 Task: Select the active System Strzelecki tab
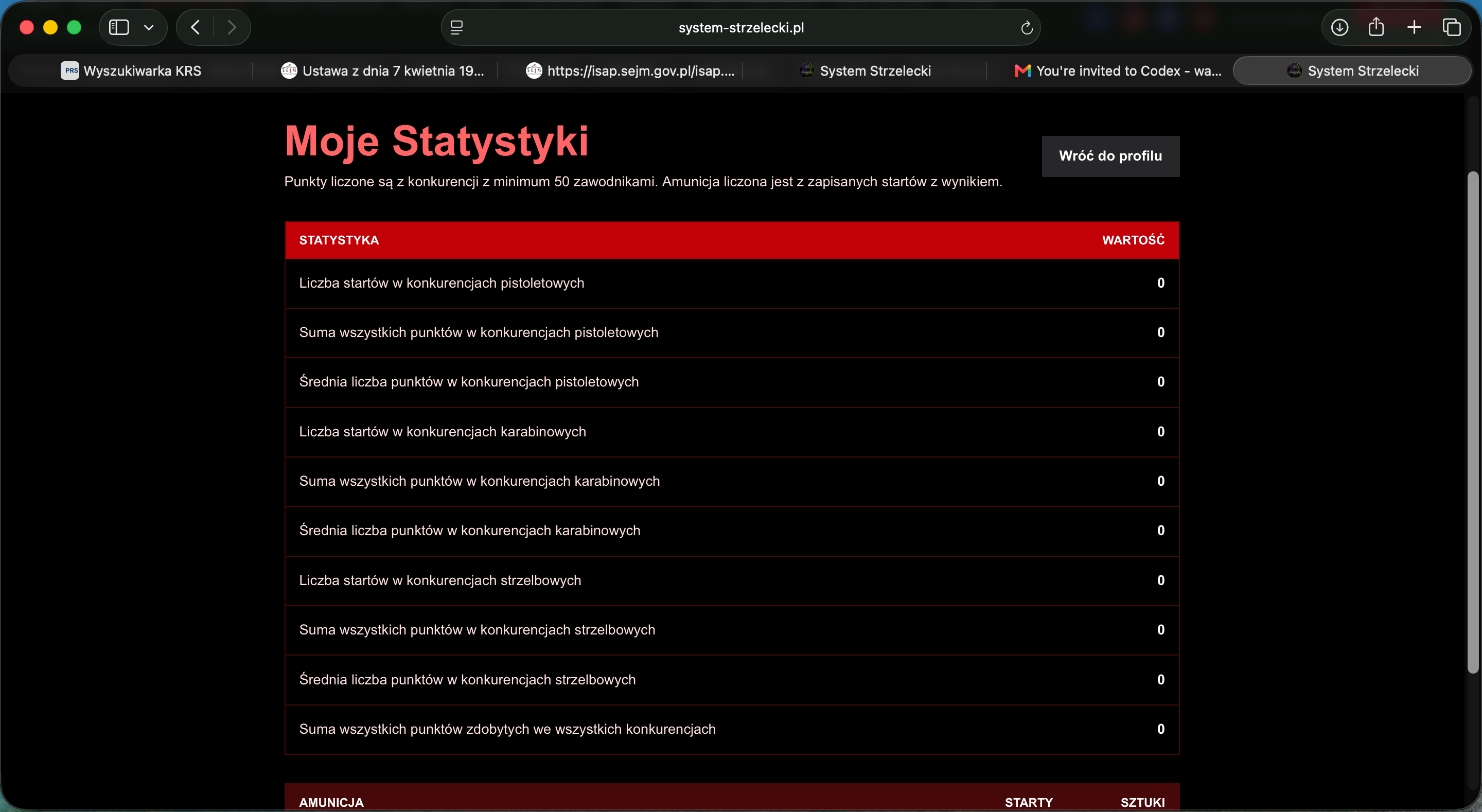point(1352,71)
